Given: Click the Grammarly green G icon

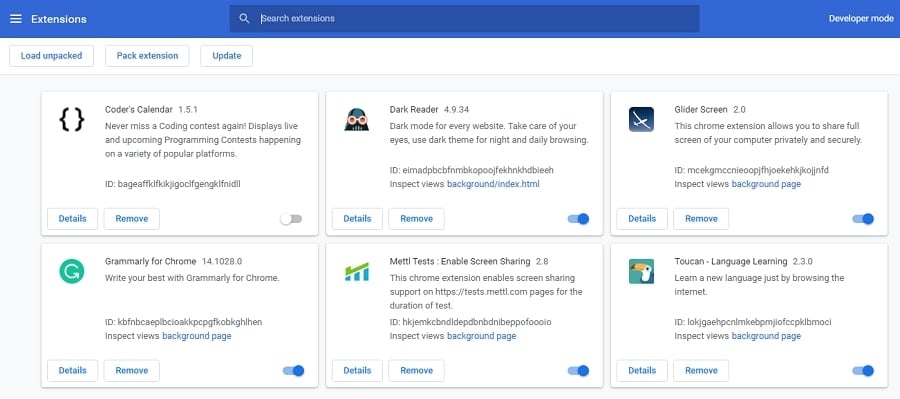Looking at the screenshot, I should coord(72,272).
